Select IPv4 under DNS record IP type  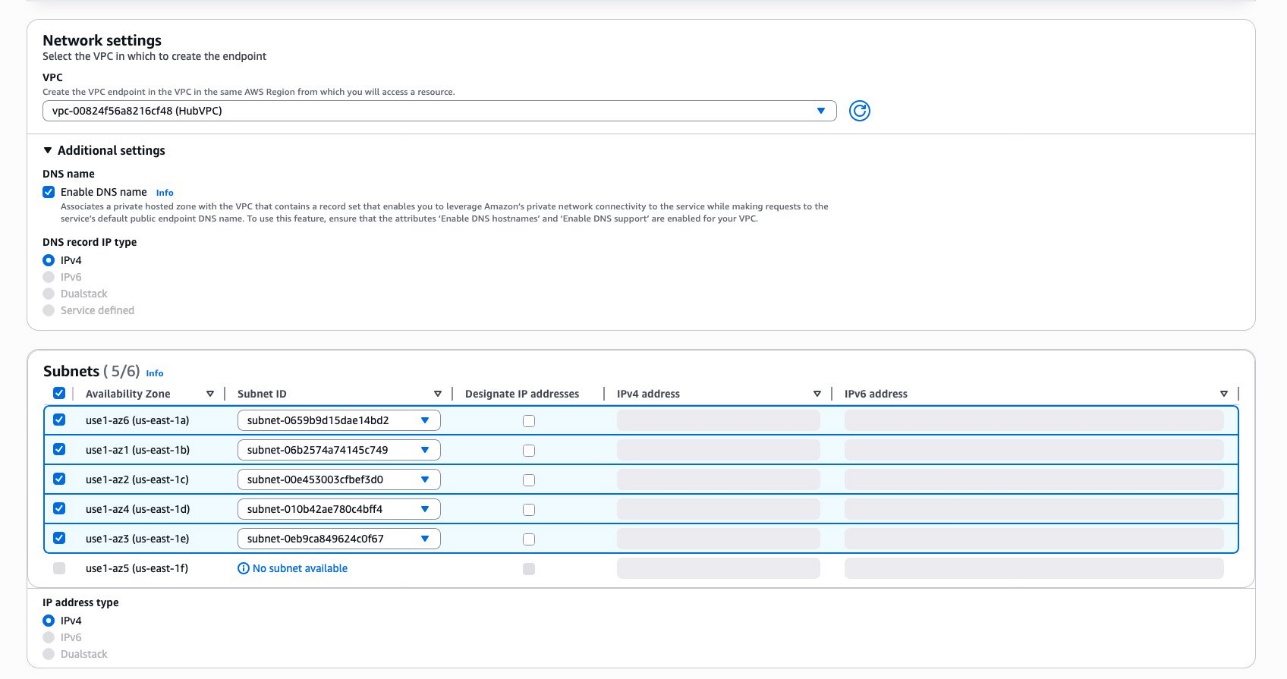[49, 260]
